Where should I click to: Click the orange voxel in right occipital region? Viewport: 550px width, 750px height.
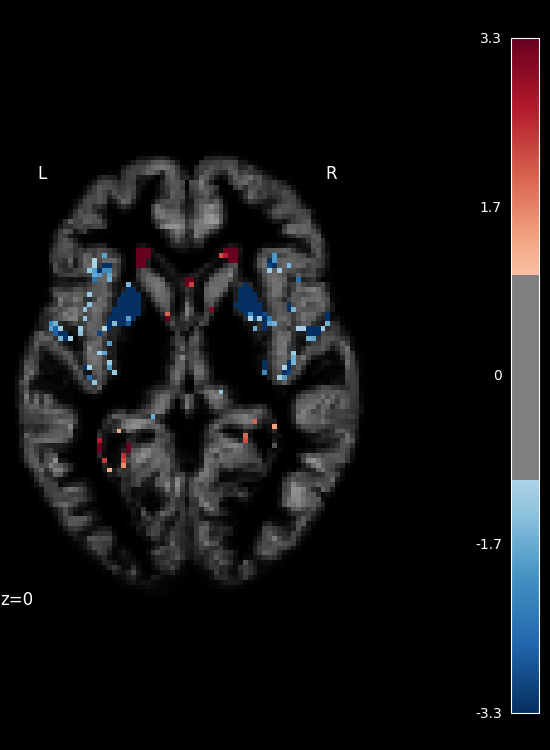point(245,438)
